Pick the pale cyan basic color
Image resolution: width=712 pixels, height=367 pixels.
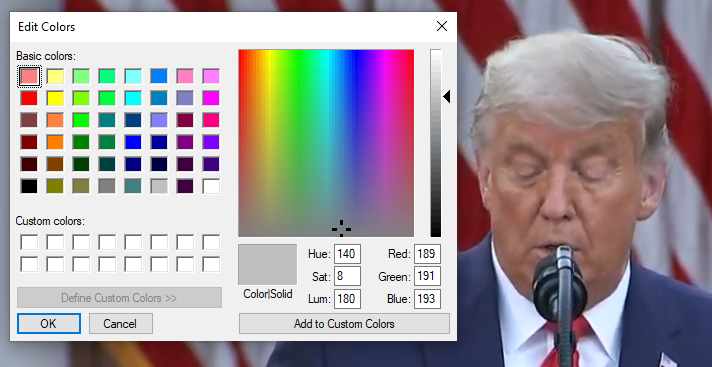[x=133, y=76]
